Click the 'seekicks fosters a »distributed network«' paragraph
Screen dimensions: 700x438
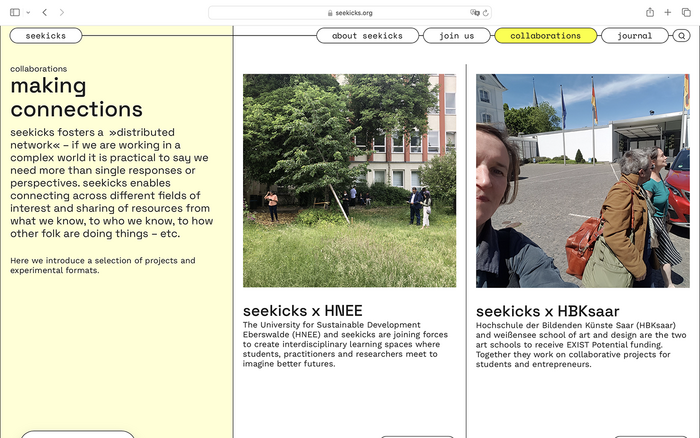[x=112, y=183]
